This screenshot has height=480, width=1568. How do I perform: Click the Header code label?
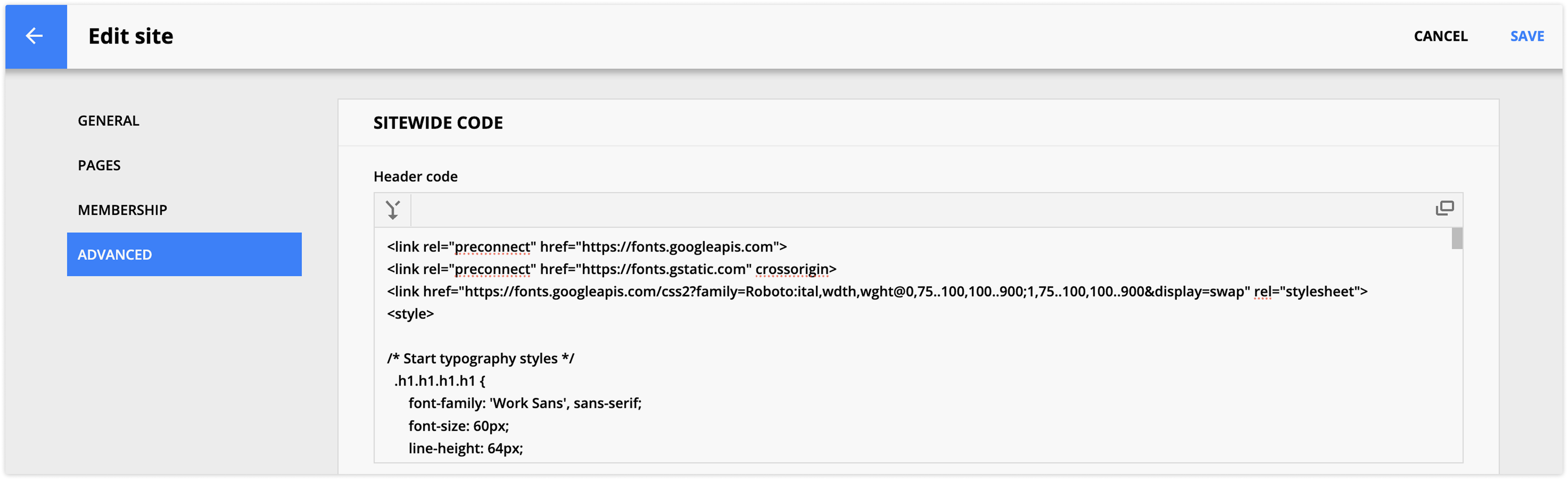click(416, 176)
